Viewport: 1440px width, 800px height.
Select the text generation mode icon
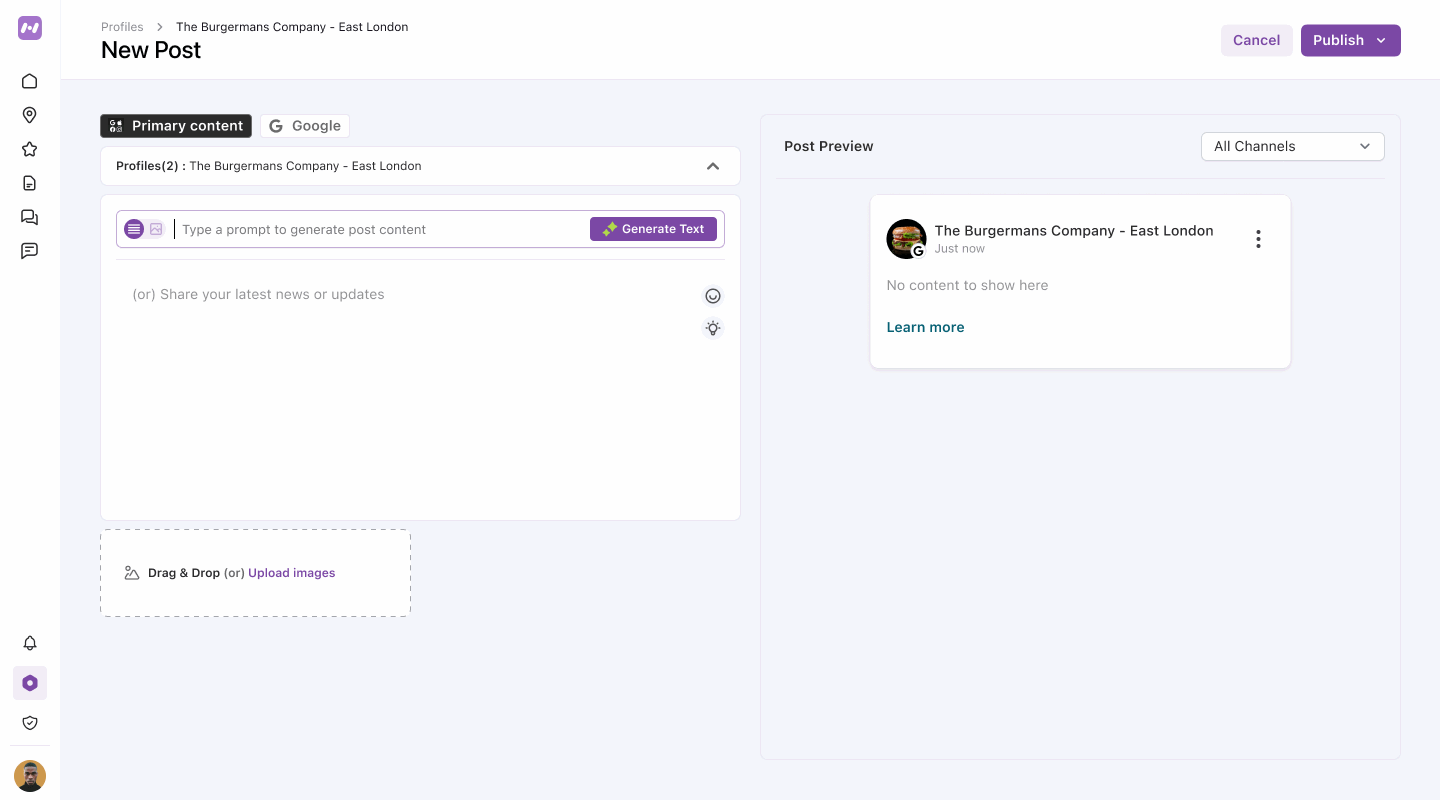tap(134, 229)
